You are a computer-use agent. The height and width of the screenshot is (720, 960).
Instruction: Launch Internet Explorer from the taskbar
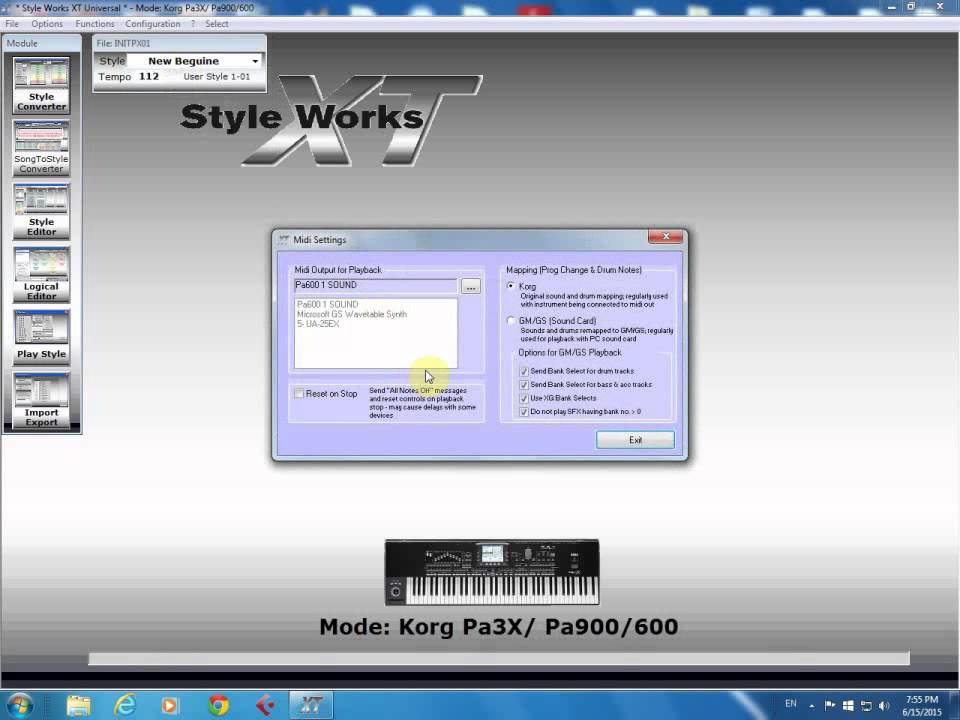pos(125,705)
